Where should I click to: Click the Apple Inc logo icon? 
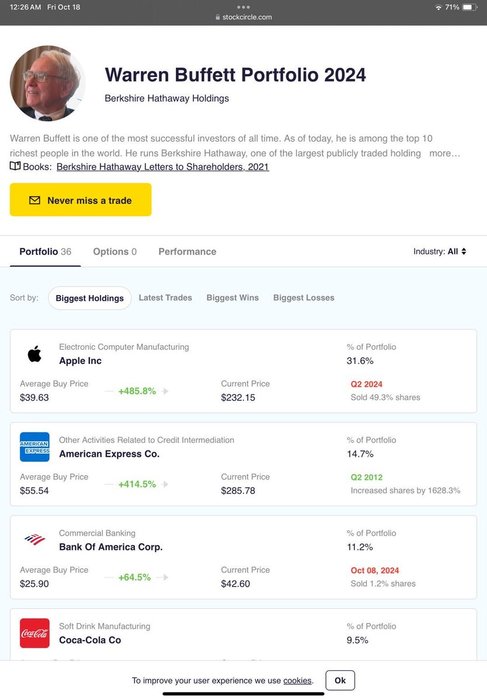tap(34, 354)
